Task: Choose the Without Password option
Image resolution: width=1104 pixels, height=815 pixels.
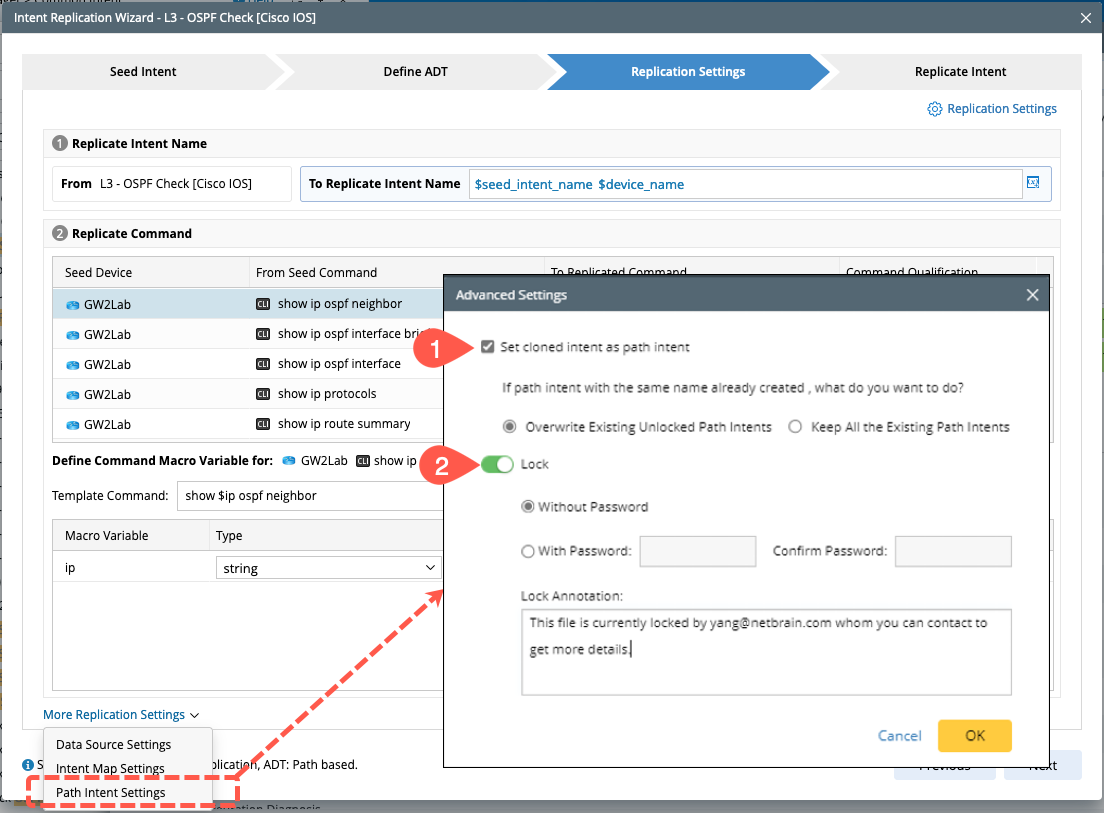Action: point(527,507)
